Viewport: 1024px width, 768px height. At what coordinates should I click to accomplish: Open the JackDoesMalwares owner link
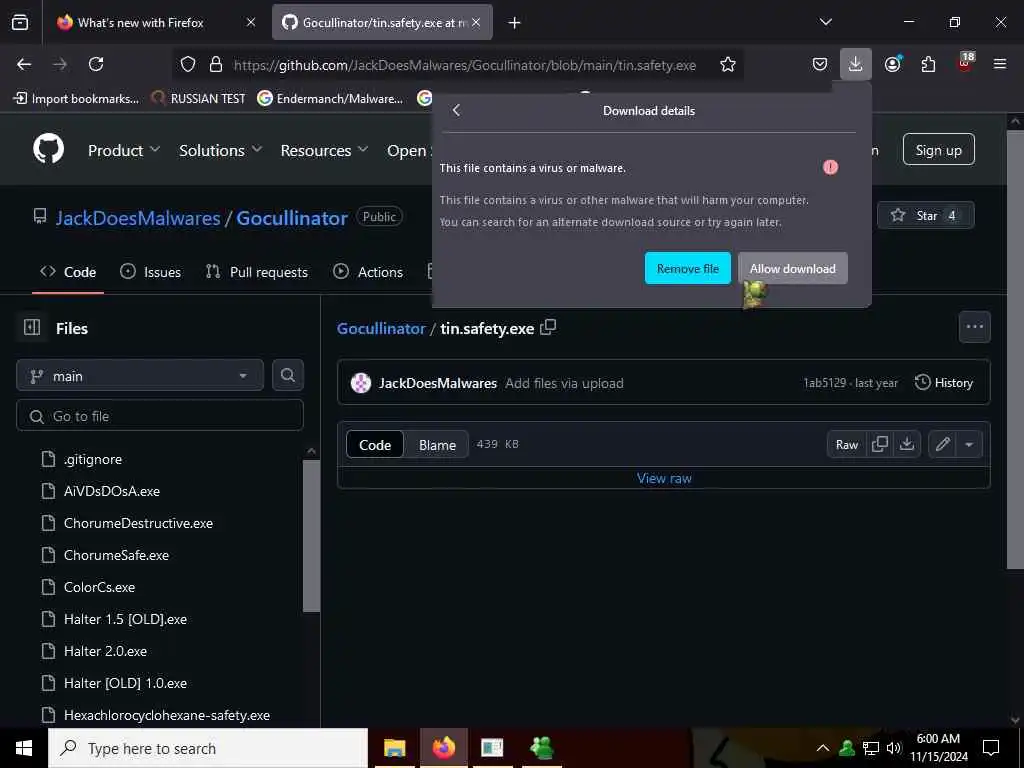coord(138,218)
